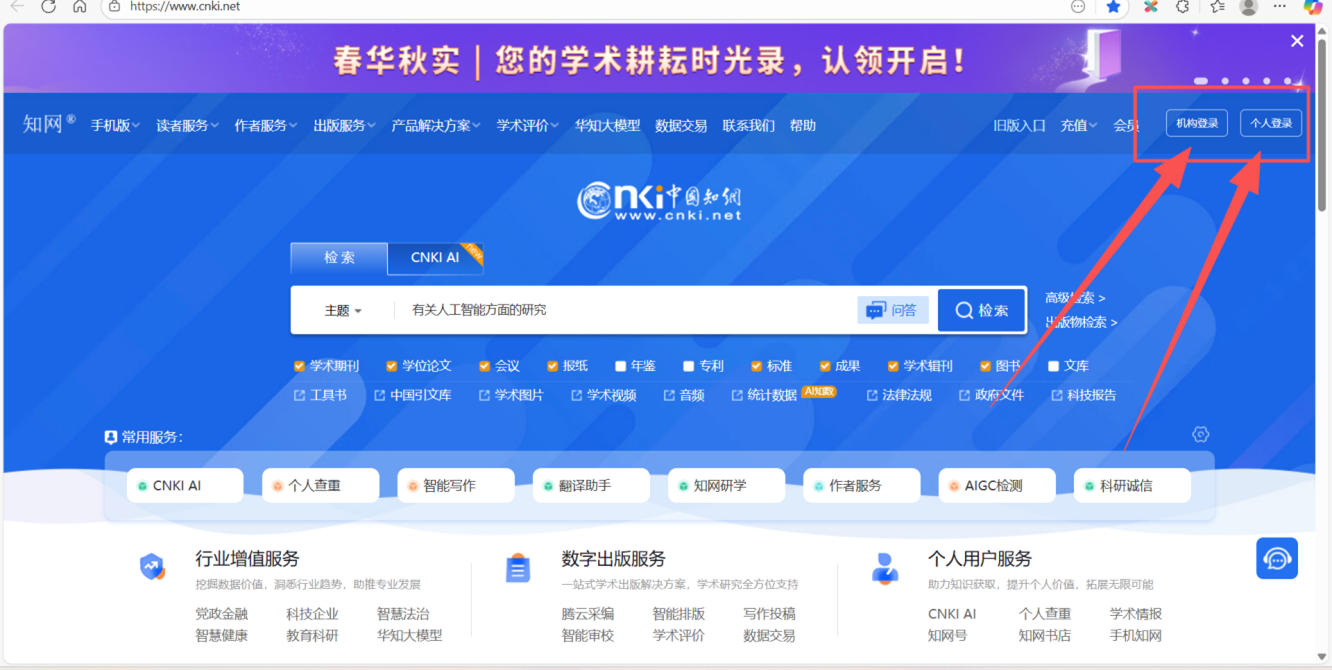This screenshot has width=1332, height=670.
Task: Toggle the 标准 checkbox off
Action: coord(756,366)
